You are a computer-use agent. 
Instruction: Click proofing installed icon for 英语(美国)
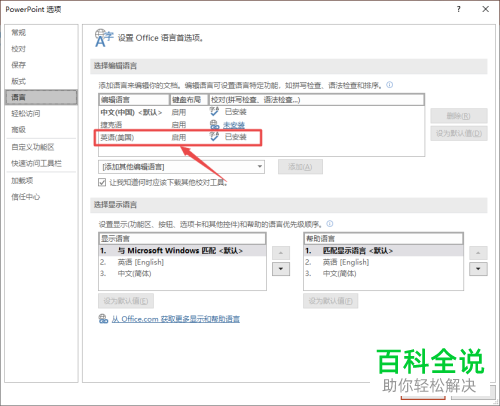(x=214, y=137)
